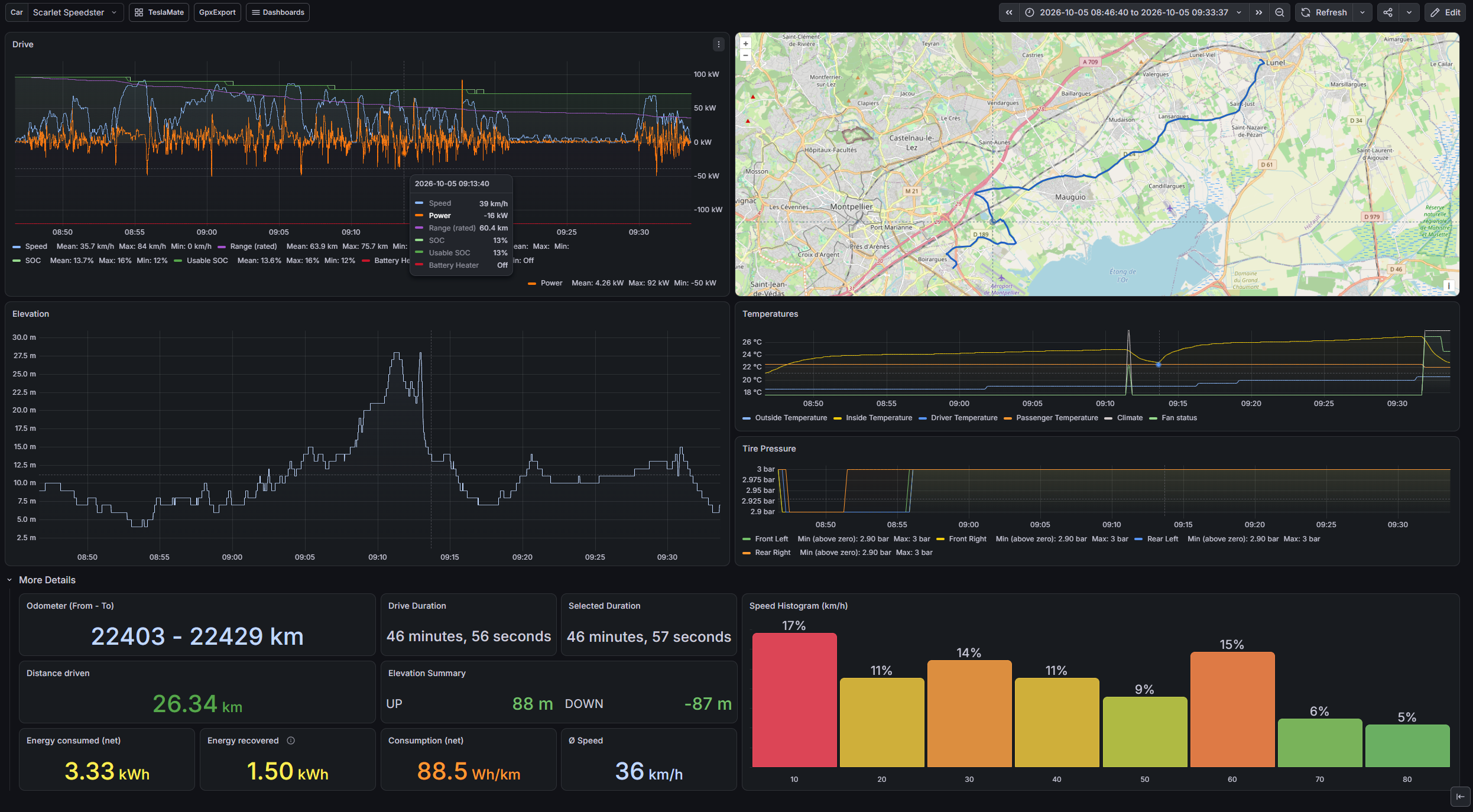Collapse the More Details row
1473x812 pixels.
click(x=9, y=580)
